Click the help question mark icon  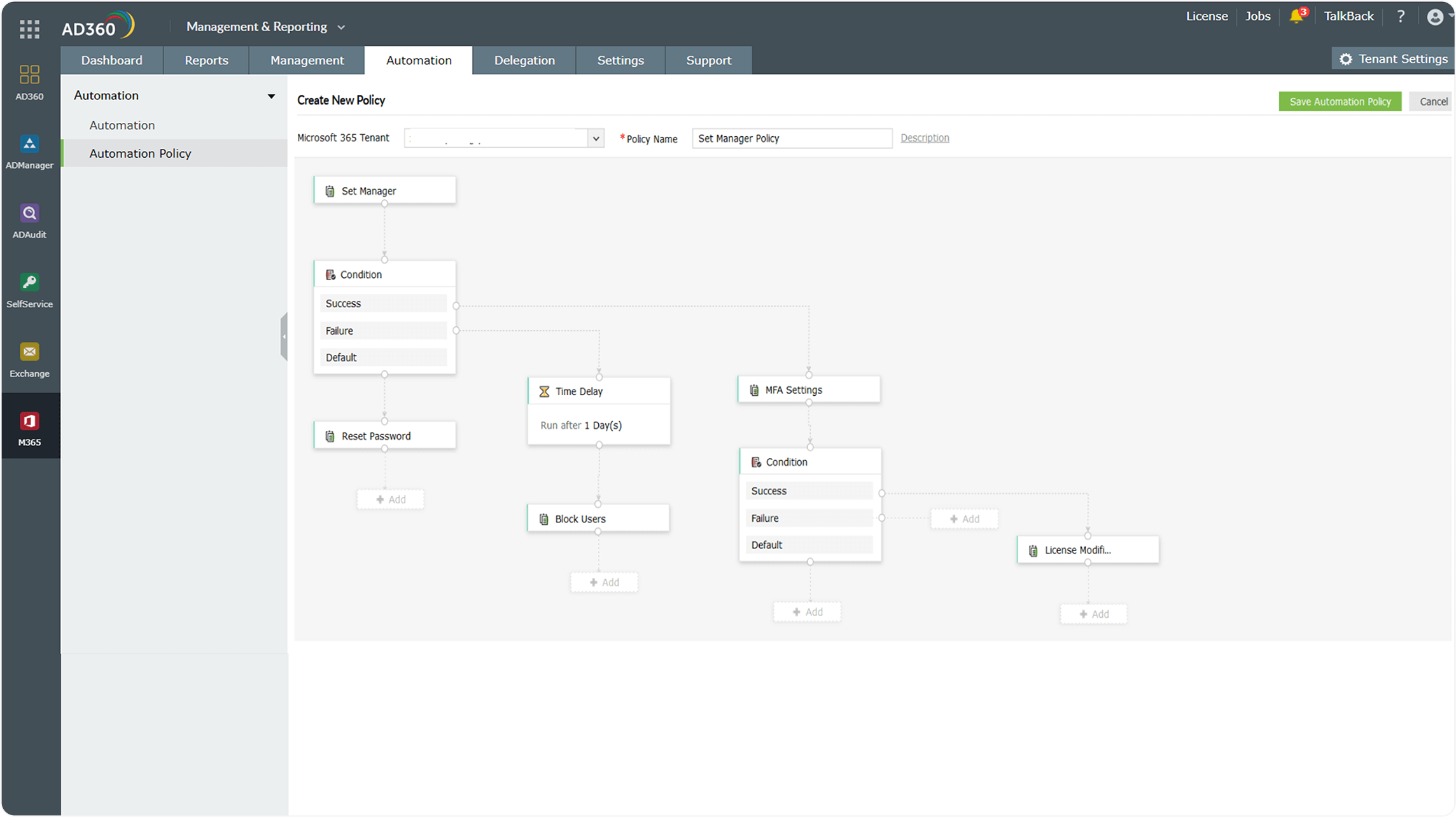click(x=1400, y=17)
